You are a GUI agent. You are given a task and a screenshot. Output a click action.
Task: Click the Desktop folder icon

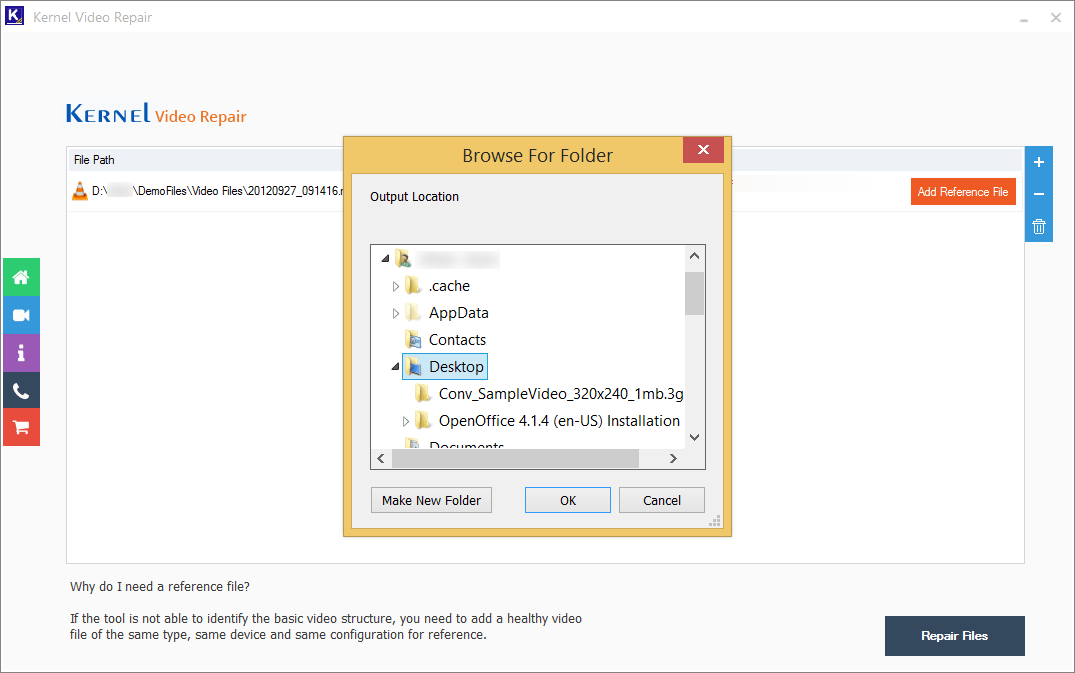point(413,367)
